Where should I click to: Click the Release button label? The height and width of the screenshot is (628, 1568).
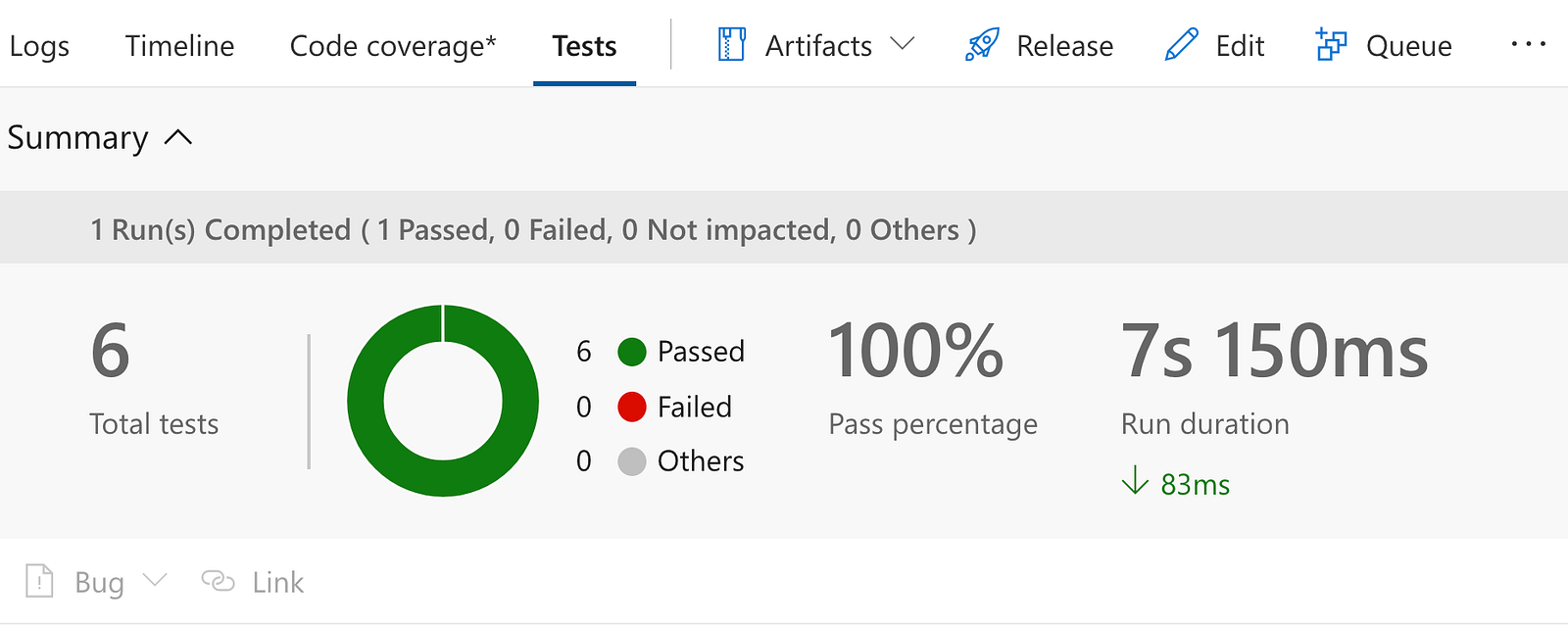pos(1064,46)
